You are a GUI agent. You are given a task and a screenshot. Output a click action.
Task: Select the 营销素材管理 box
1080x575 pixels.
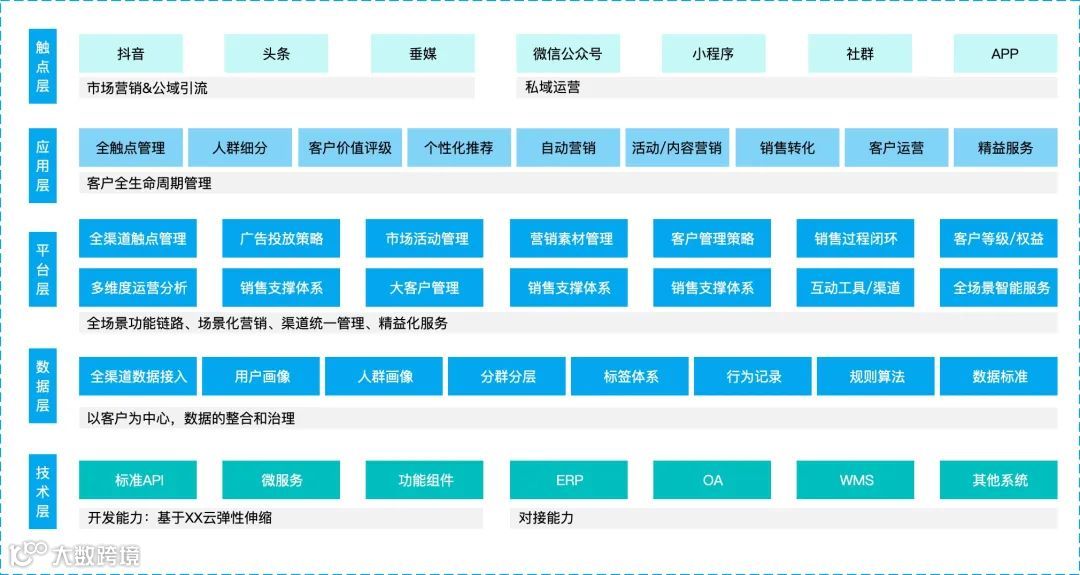[x=569, y=238]
